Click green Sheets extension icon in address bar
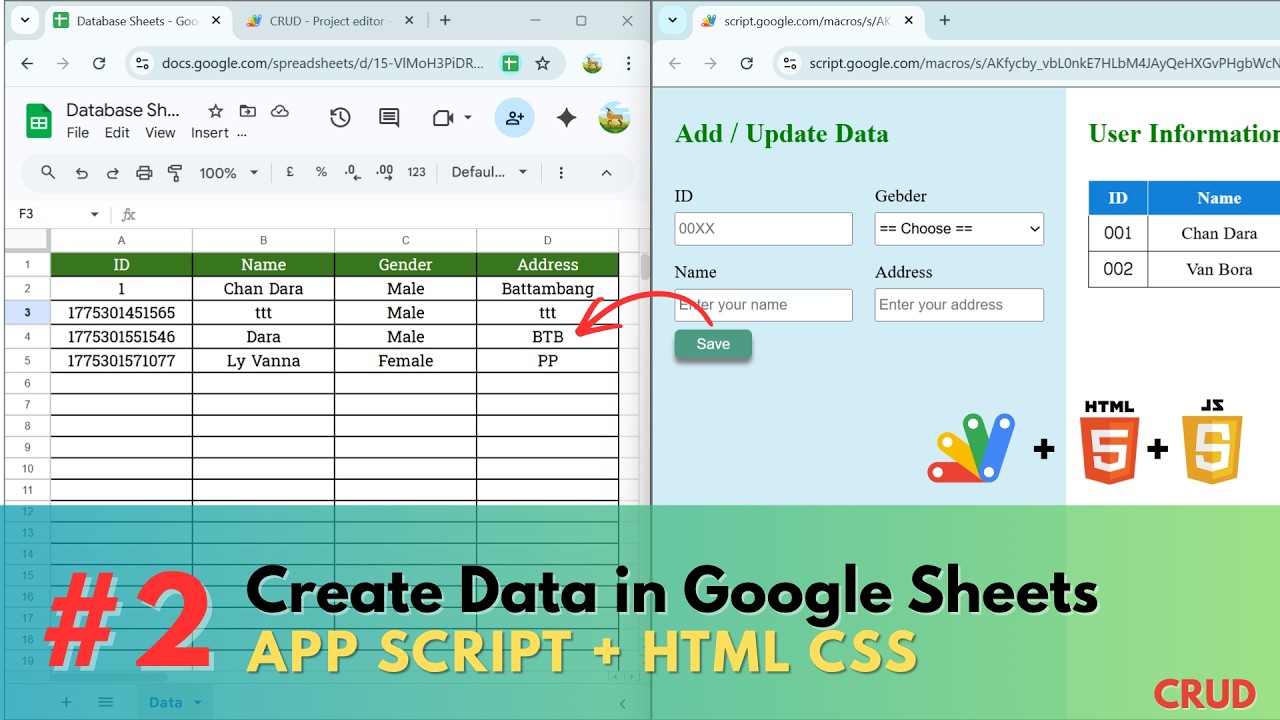The image size is (1280, 720). 510,63
